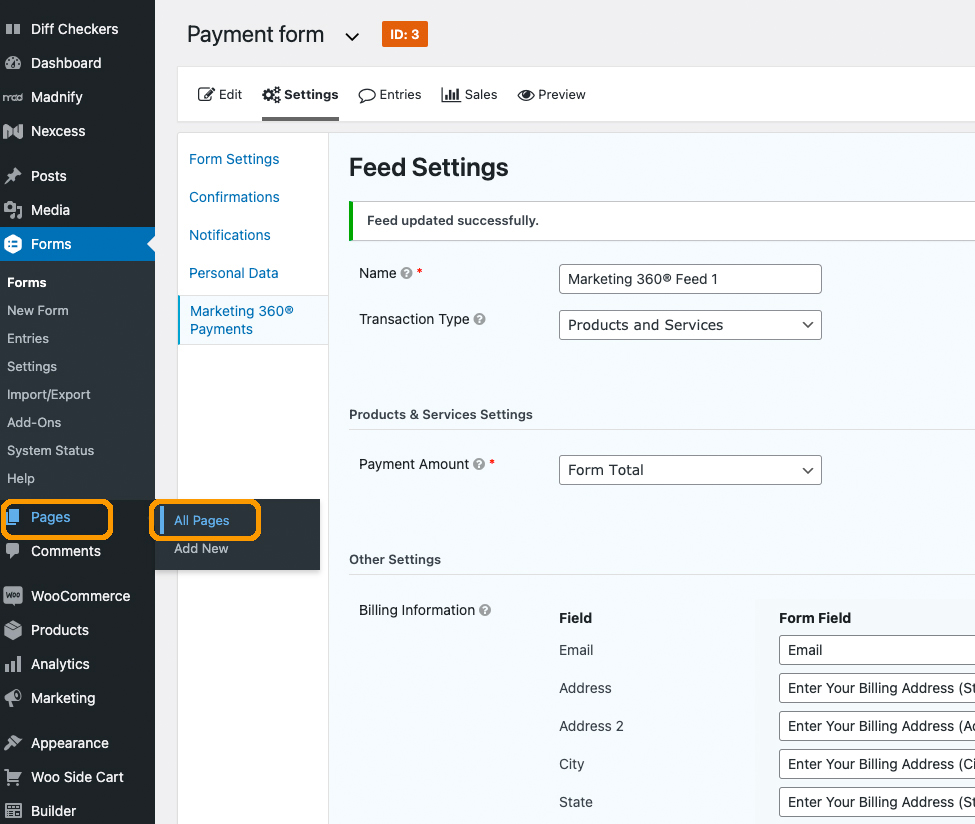
Task: Click the Woo Side Cart icon
Action: click(x=13, y=777)
